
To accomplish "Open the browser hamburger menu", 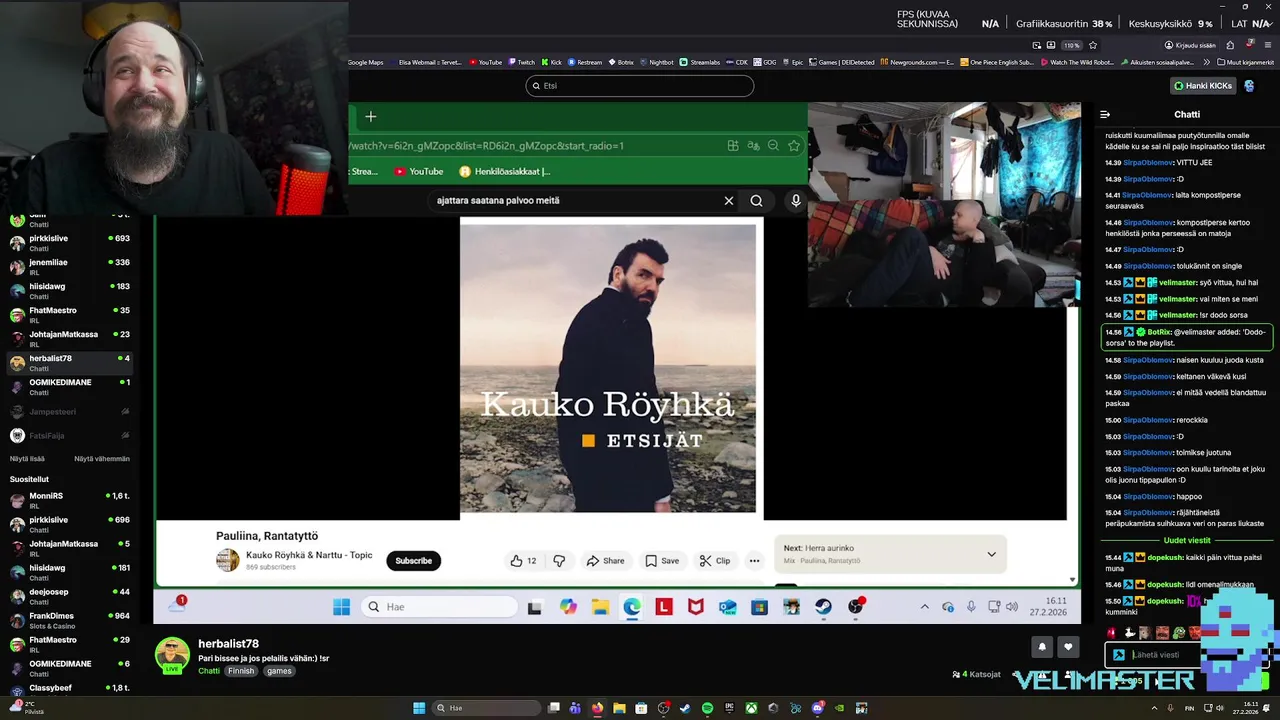I will click(x=1267, y=45).
